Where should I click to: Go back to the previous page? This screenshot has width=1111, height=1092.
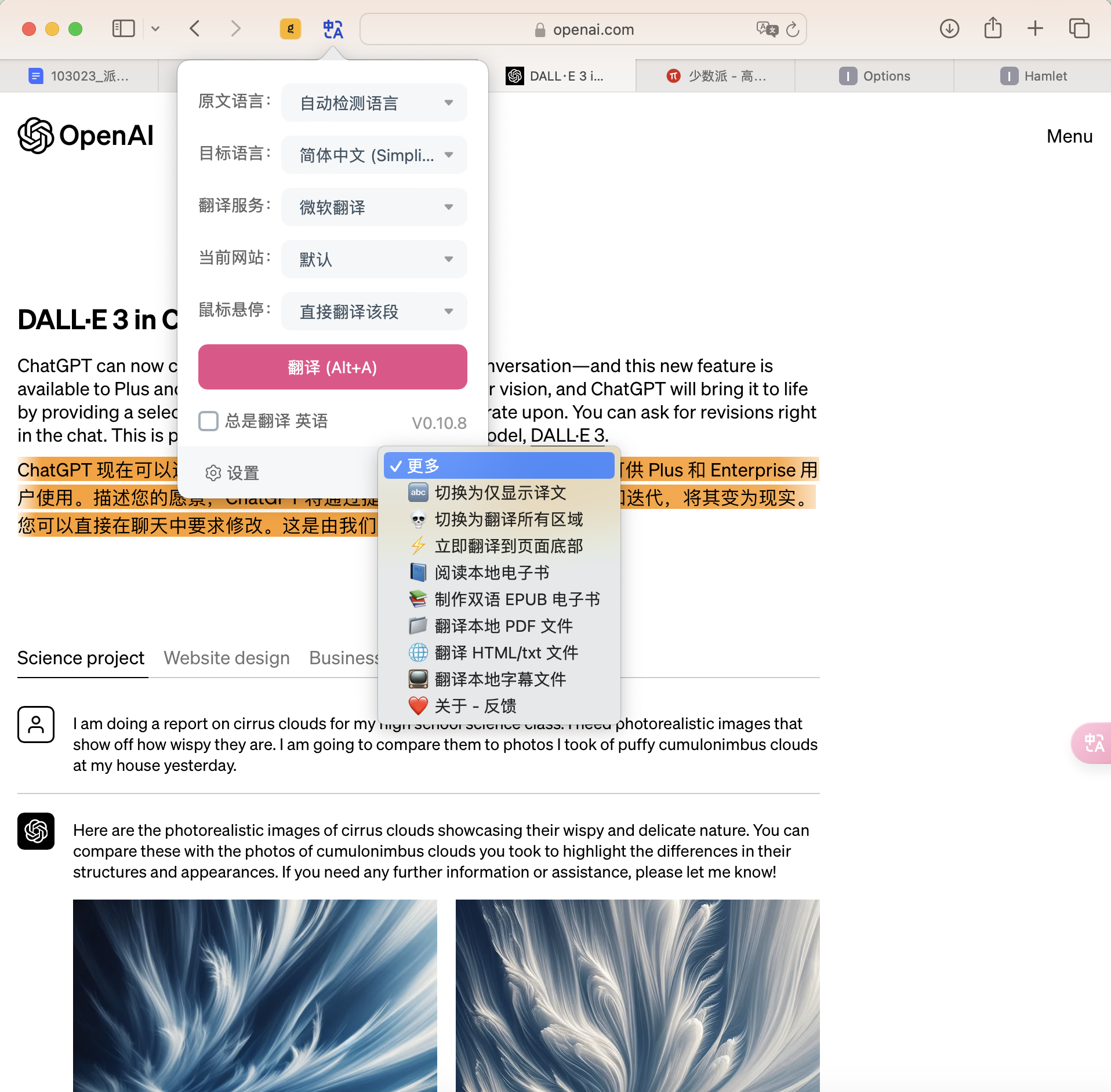(195, 28)
